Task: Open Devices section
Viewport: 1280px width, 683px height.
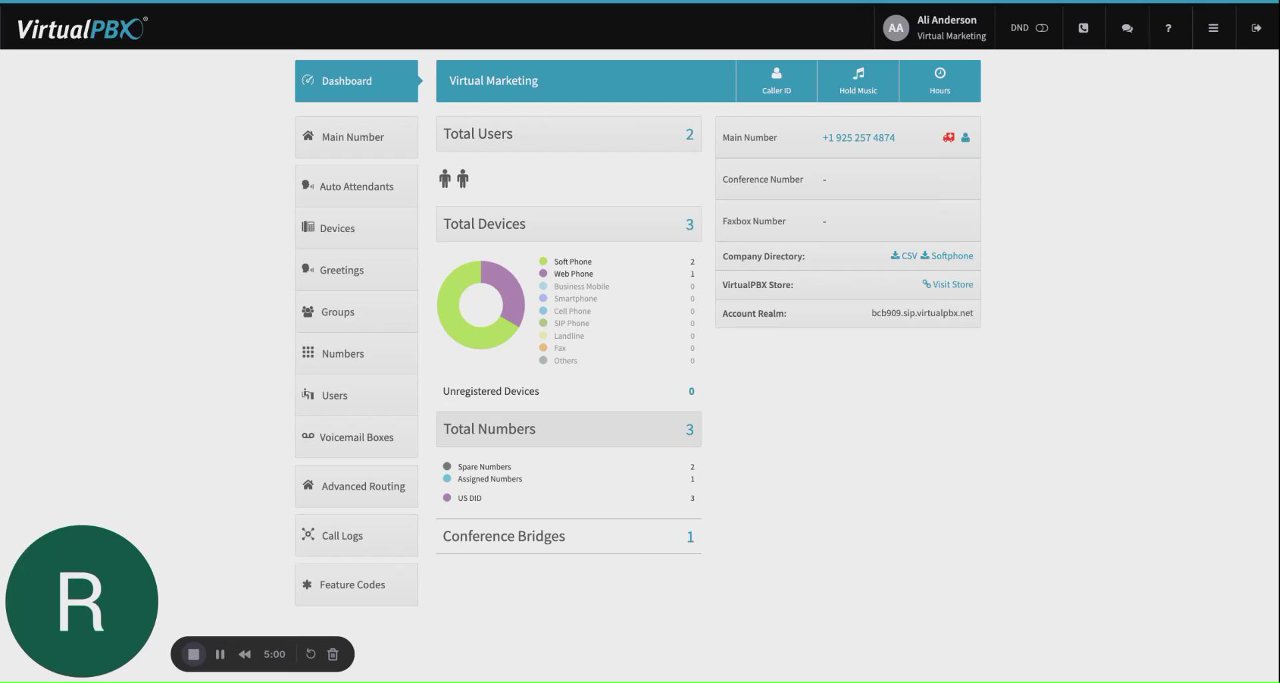Action: 356,228
